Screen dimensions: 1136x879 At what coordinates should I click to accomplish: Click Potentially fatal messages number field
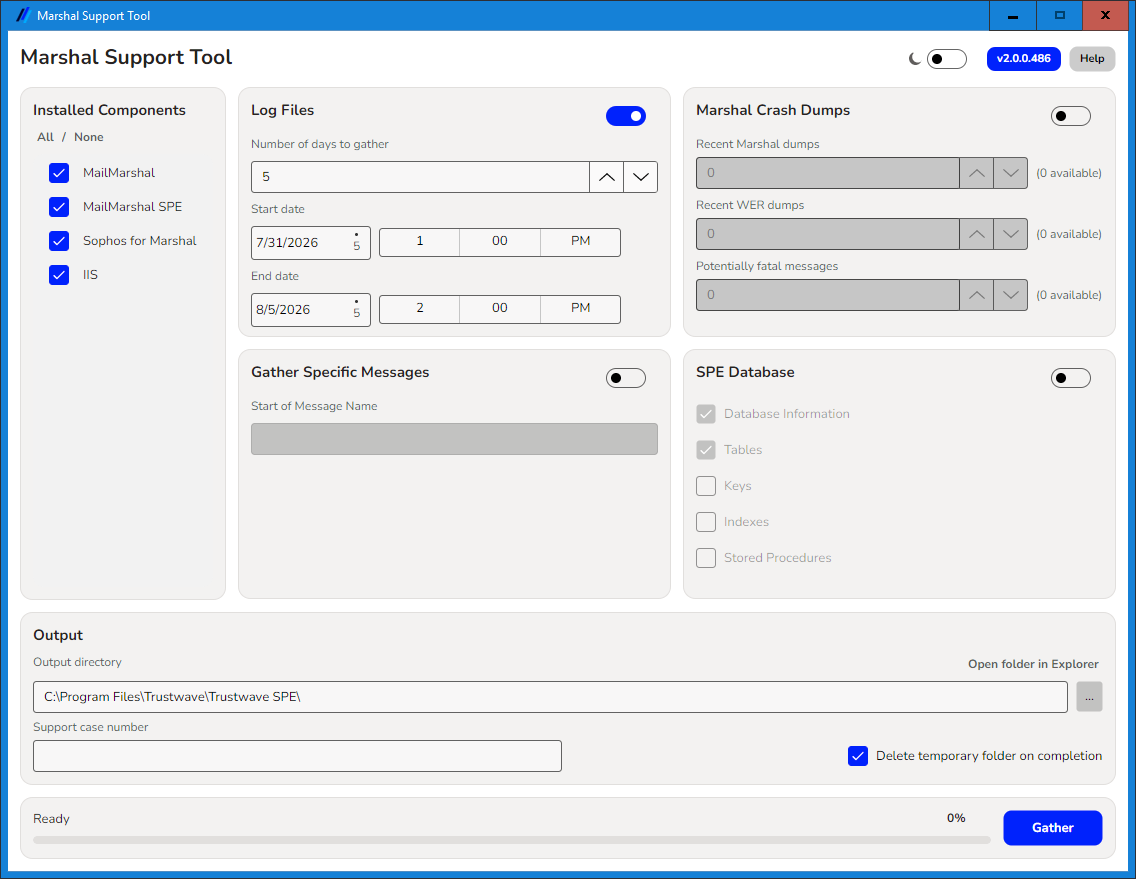(x=827, y=295)
